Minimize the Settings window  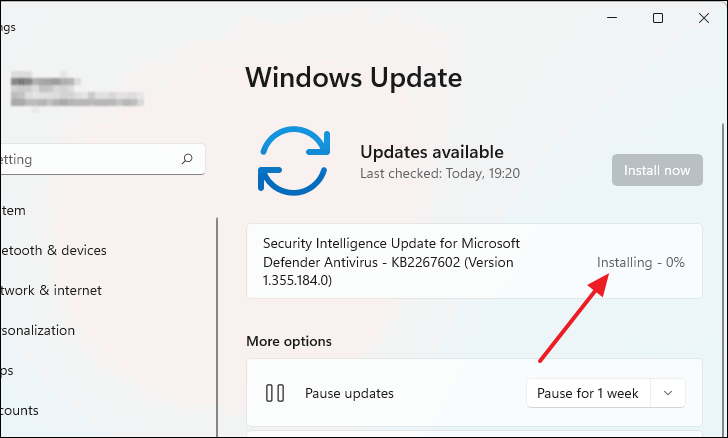pyautogui.click(x=612, y=18)
